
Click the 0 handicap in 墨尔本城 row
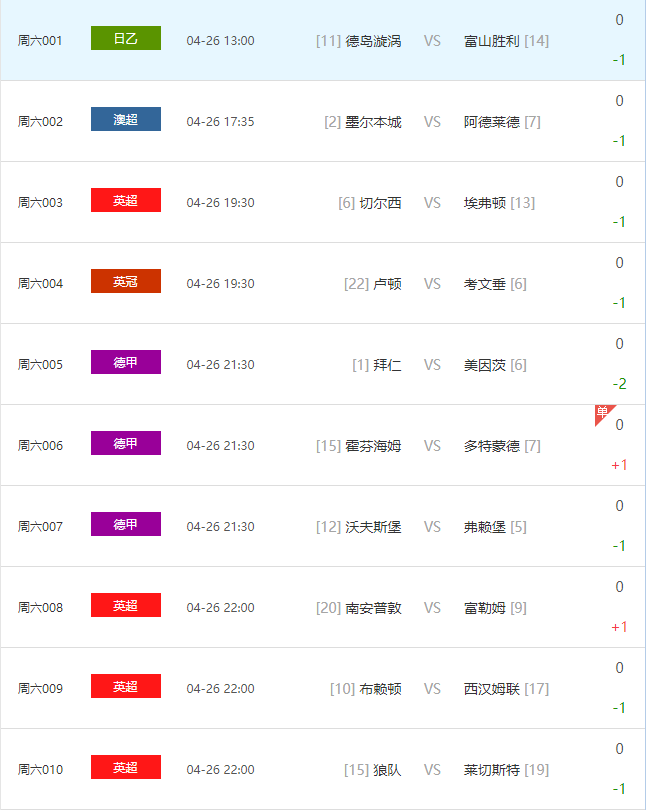point(619,101)
